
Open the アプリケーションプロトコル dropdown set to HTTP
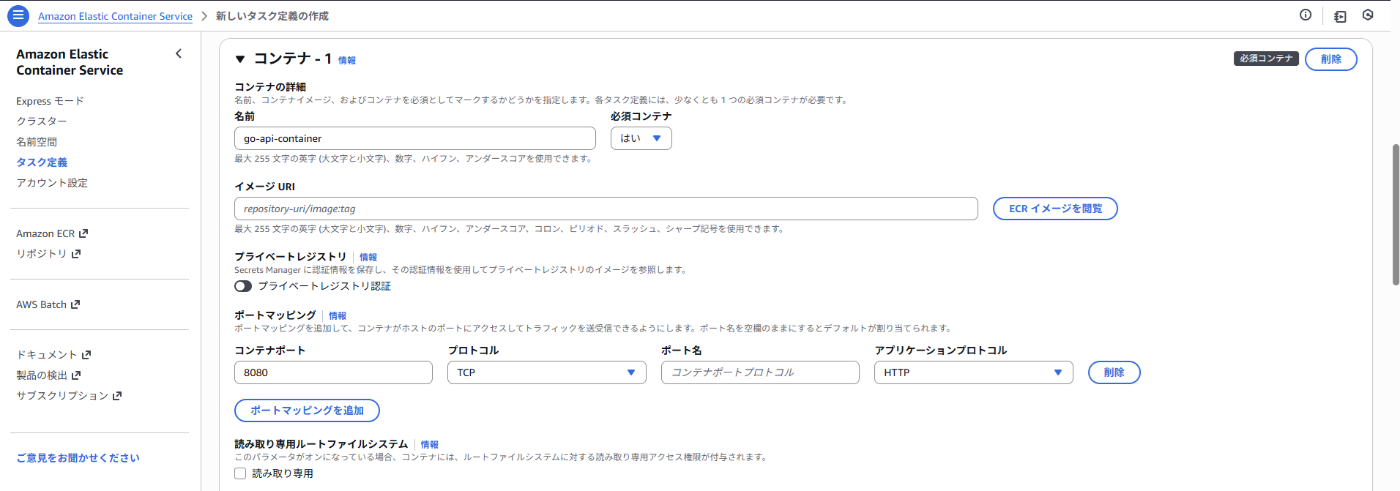(973, 372)
